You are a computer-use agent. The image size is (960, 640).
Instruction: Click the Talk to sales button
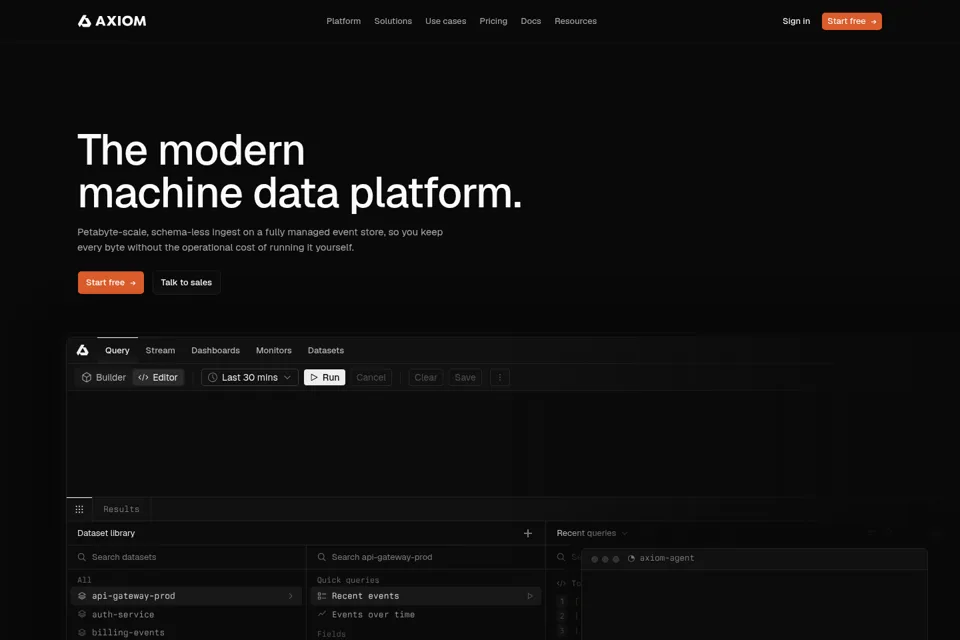coord(186,282)
